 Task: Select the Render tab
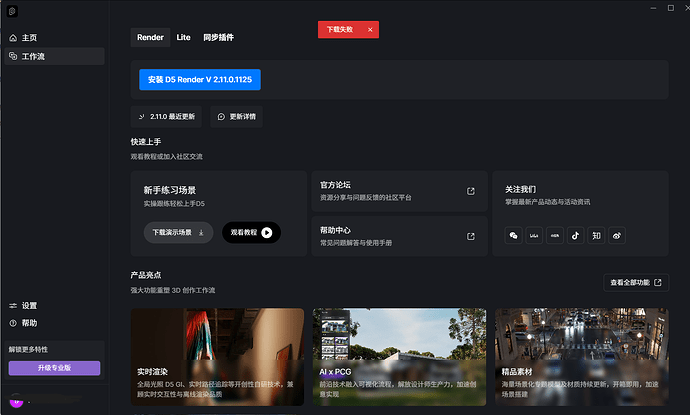coord(150,37)
